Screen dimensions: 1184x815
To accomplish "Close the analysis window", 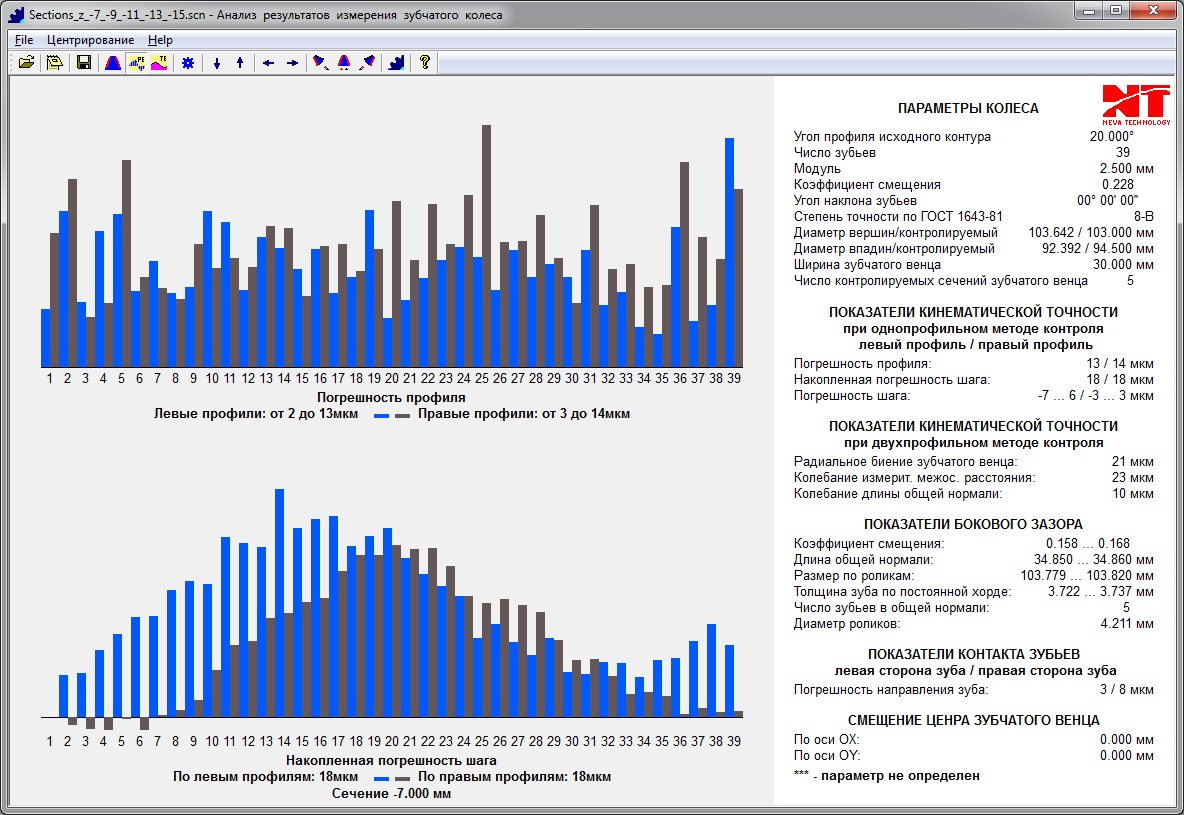I will click(1154, 11).
